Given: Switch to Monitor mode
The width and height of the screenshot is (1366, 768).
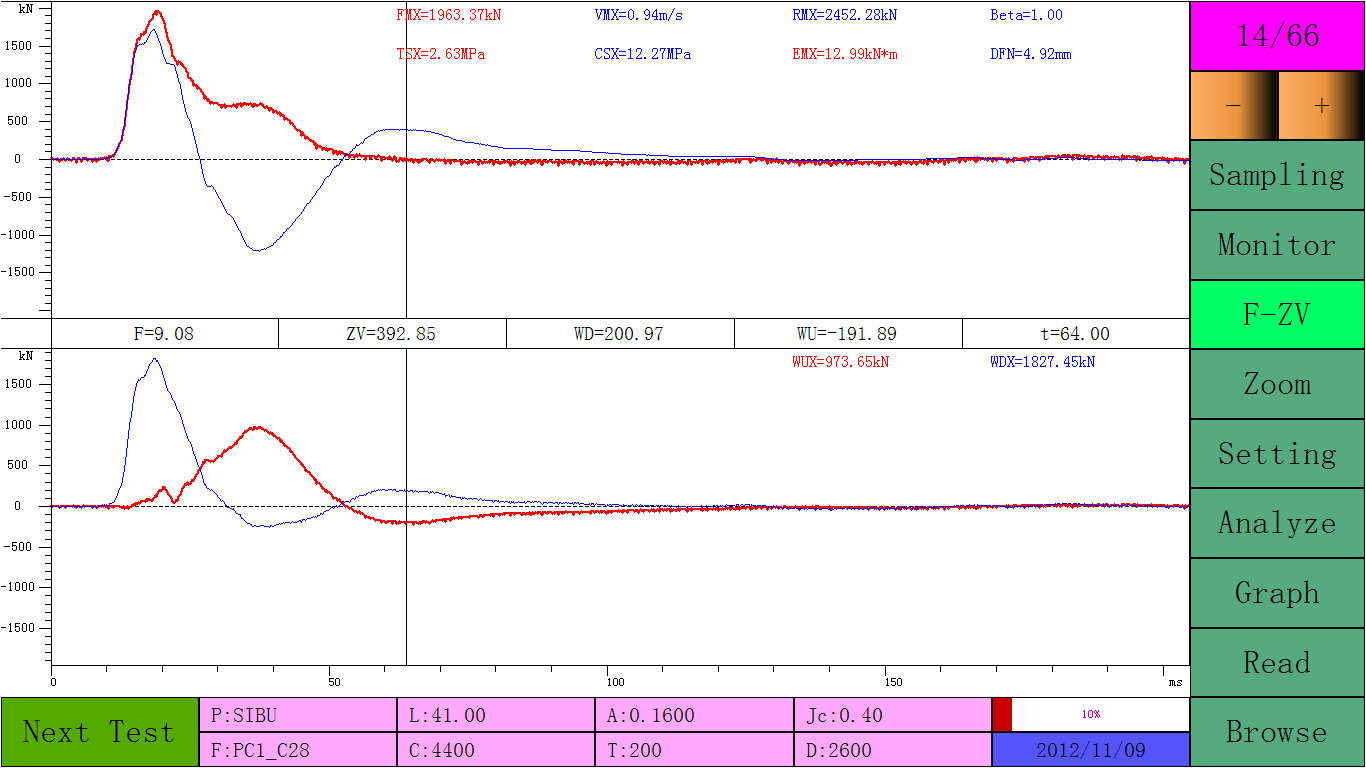Looking at the screenshot, I should click(x=1276, y=244).
